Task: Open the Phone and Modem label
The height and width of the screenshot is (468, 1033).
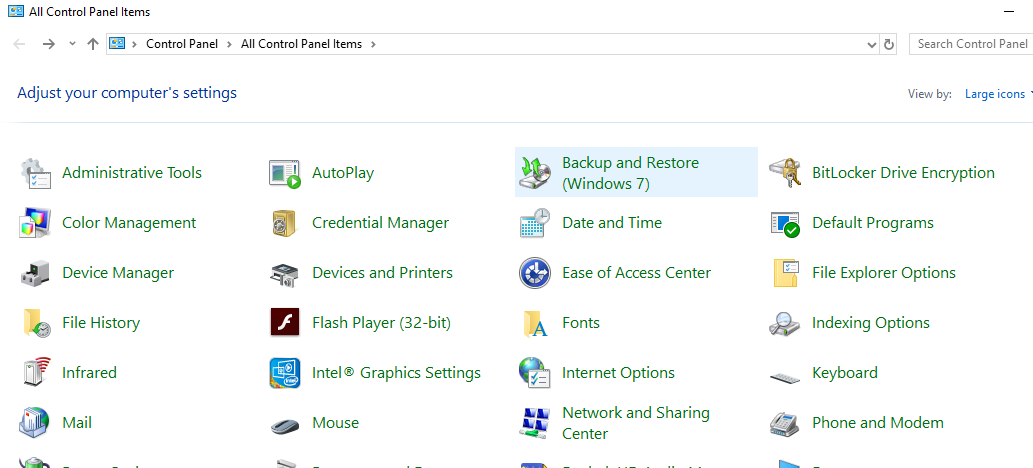Action: pyautogui.click(x=878, y=423)
